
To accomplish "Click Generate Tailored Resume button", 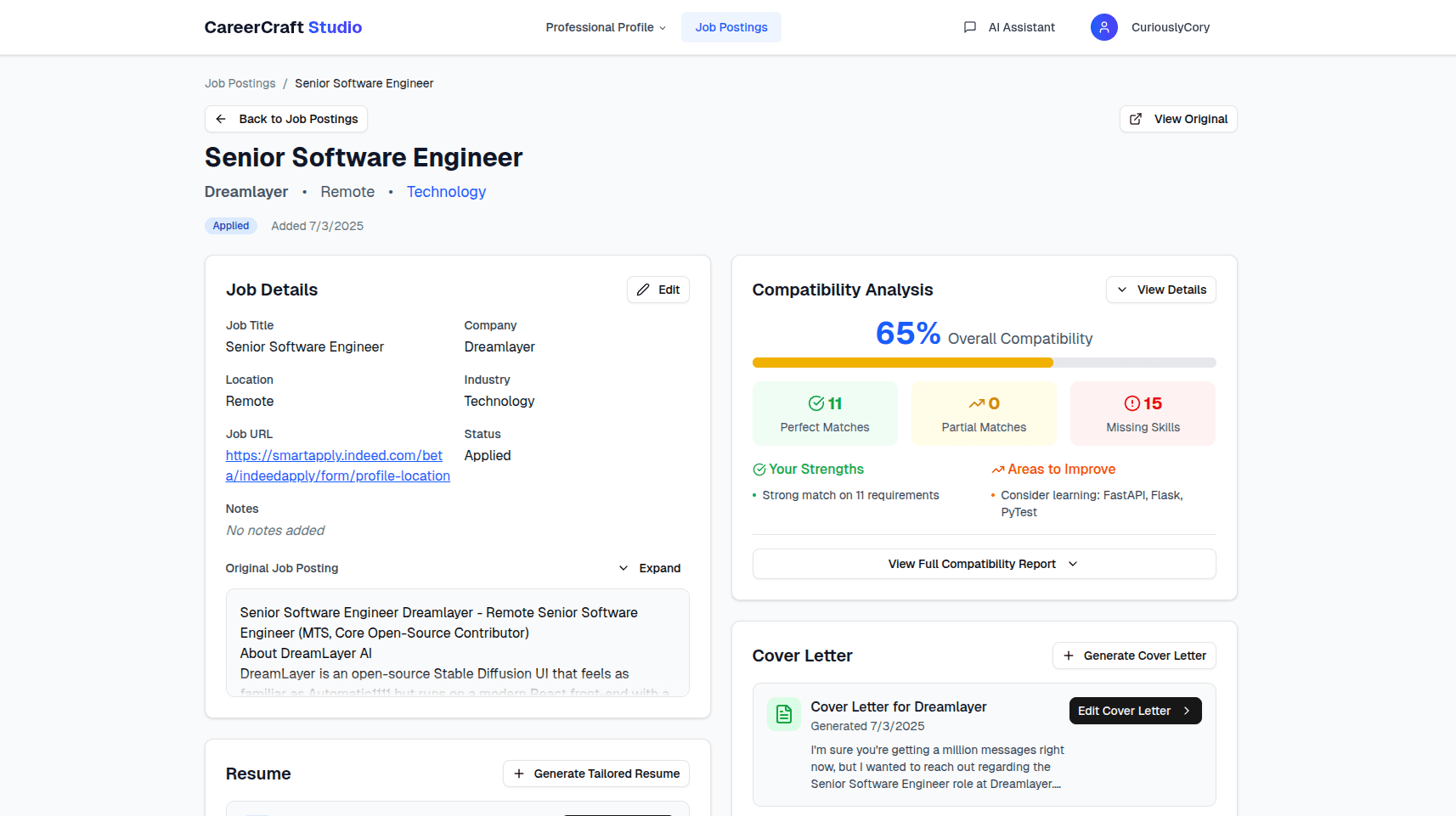I will (x=596, y=774).
